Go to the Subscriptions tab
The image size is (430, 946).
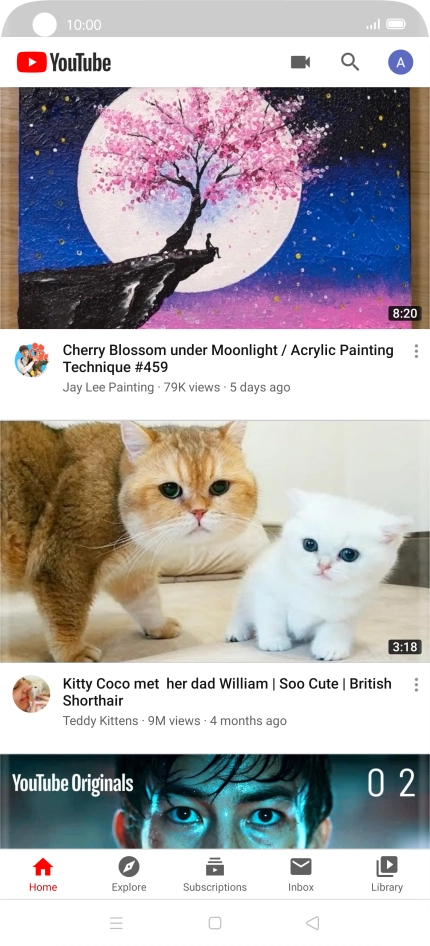[x=215, y=874]
